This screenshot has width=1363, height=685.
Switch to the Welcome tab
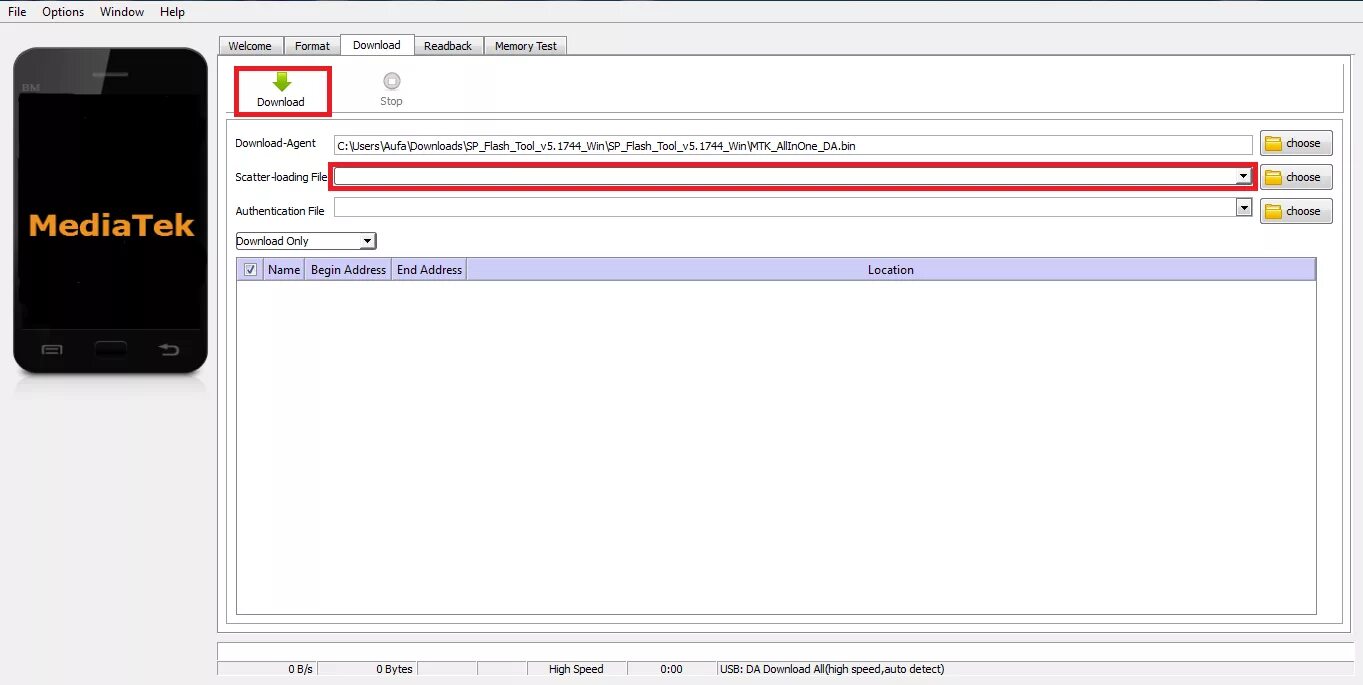point(250,46)
